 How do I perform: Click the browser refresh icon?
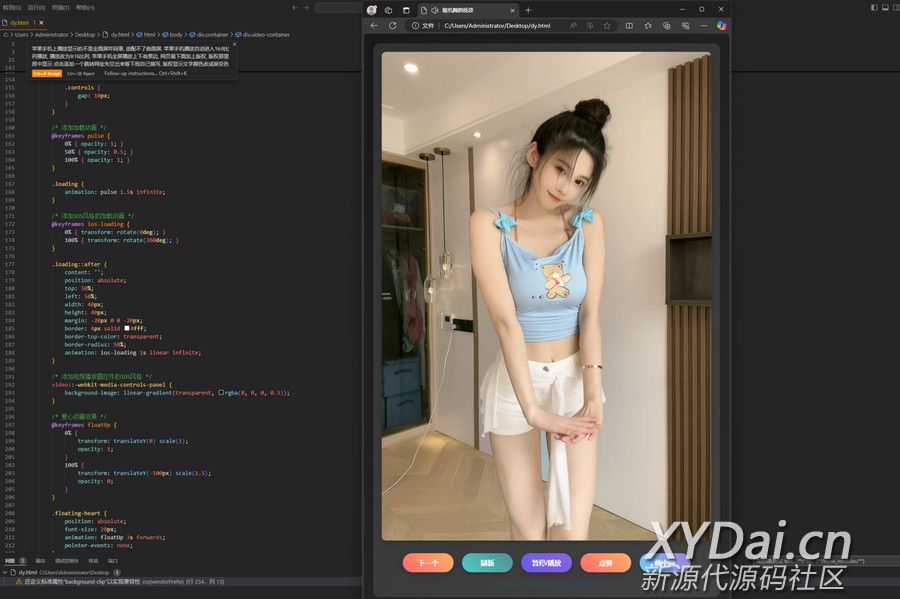[392, 25]
